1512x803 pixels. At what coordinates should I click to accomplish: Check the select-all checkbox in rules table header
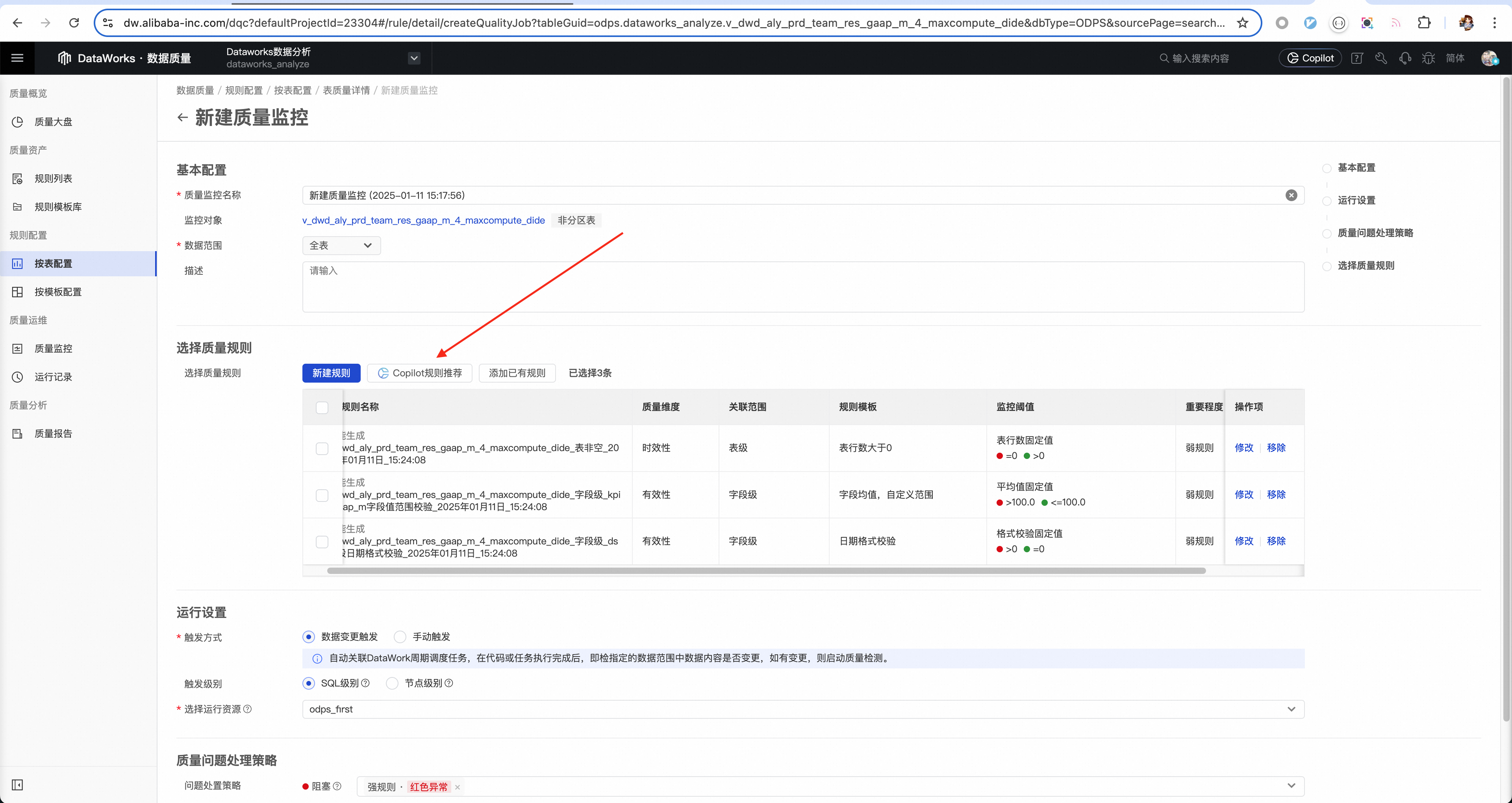pos(322,407)
